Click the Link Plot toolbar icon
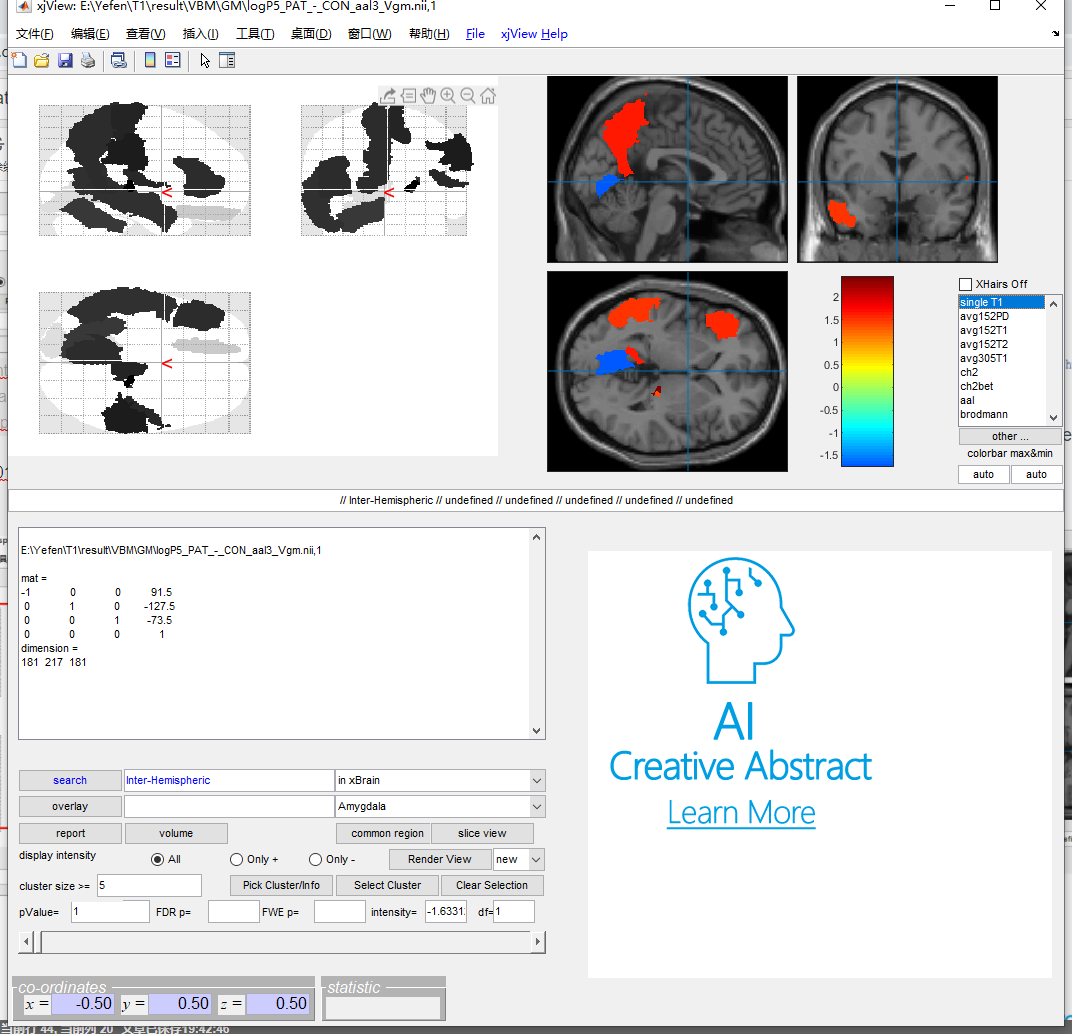The height and width of the screenshot is (1034, 1072). point(119,60)
